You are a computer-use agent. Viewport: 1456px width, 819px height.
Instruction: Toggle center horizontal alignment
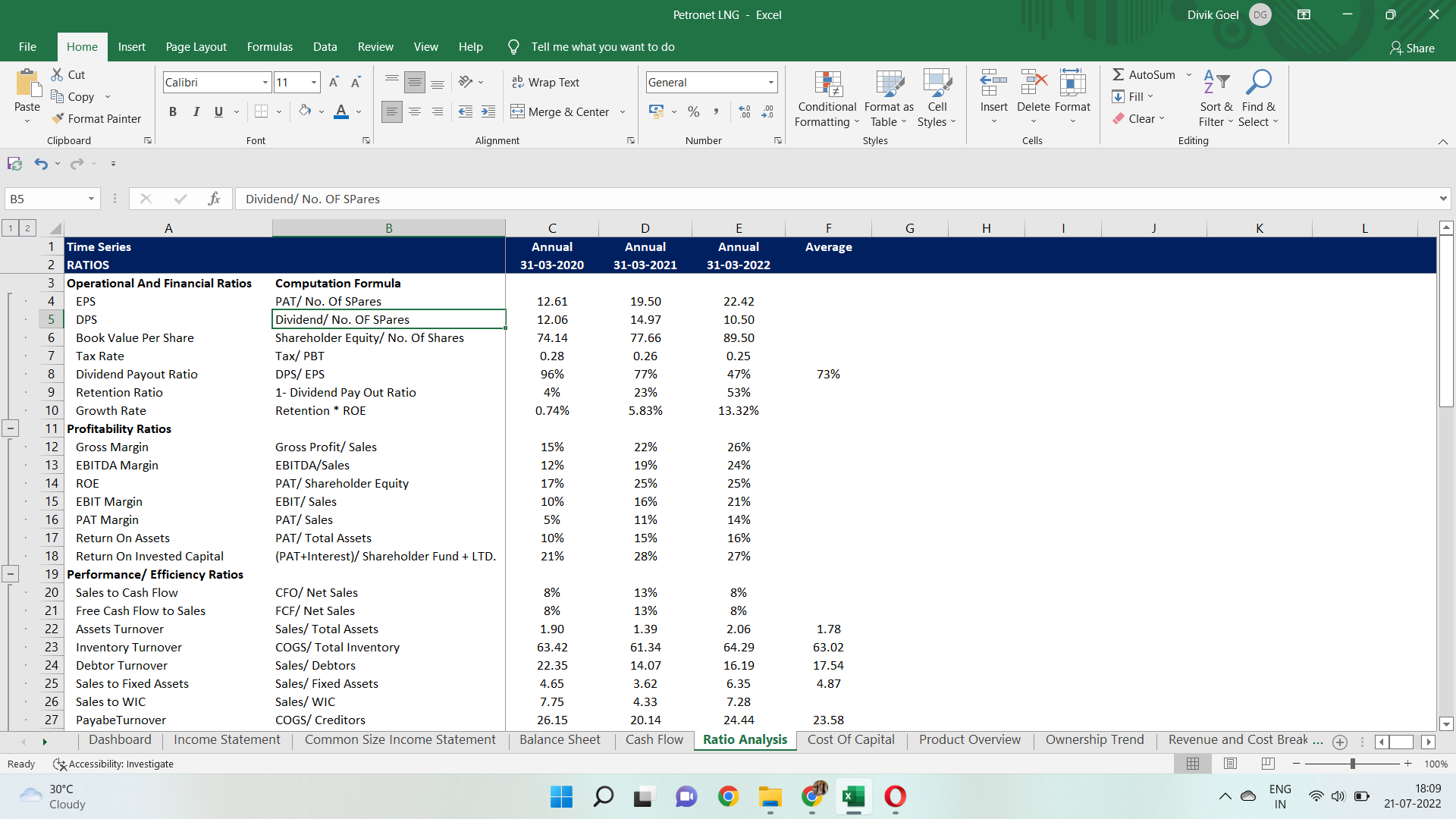click(415, 111)
